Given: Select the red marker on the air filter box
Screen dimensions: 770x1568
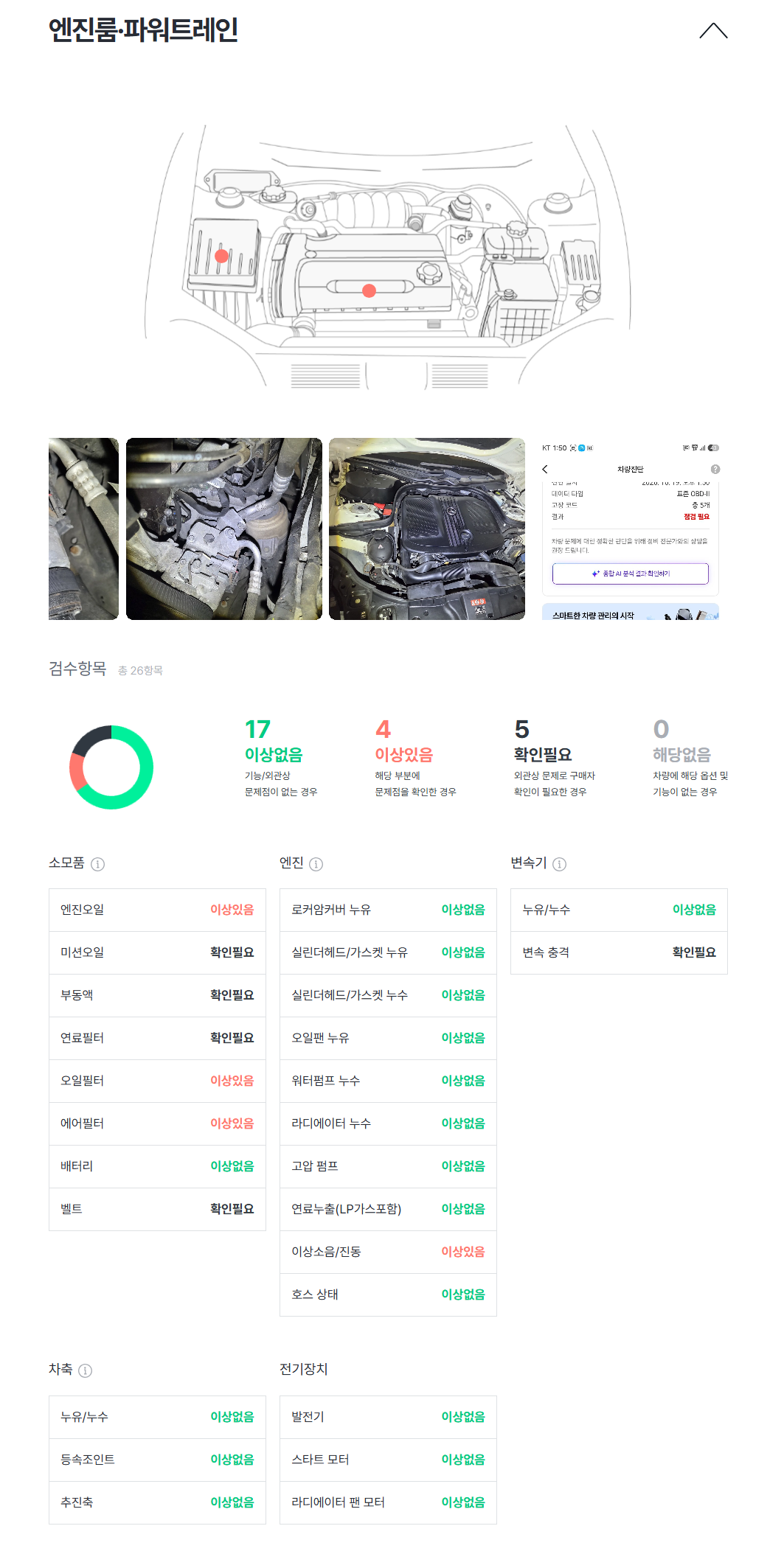Looking at the screenshot, I should pyautogui.click(x=221, y=256).
